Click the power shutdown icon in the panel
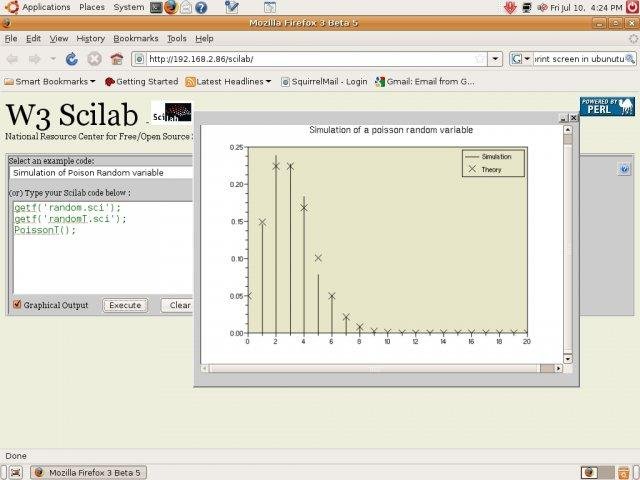 [632, 7]
